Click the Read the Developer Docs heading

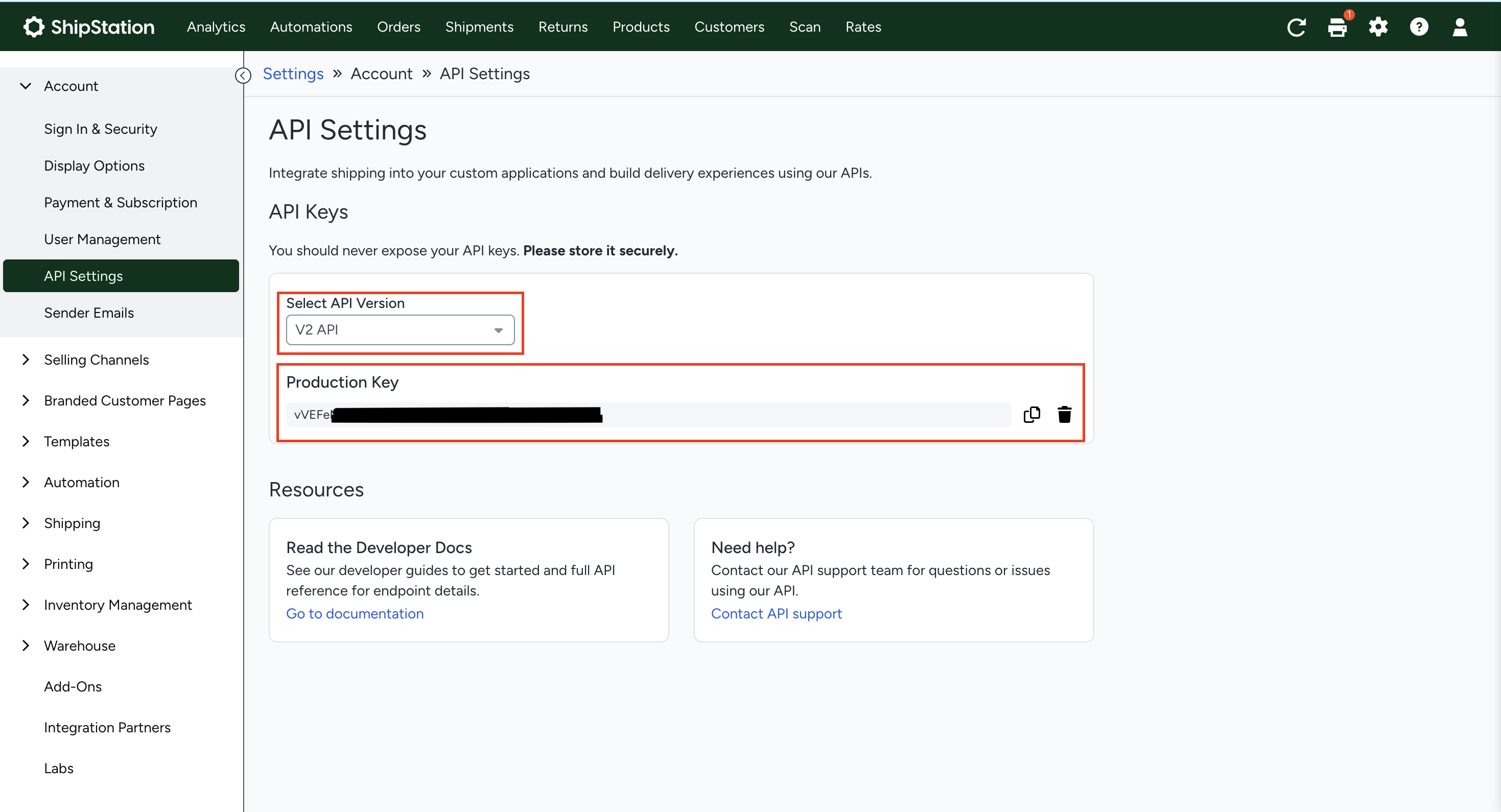point(379,547)
